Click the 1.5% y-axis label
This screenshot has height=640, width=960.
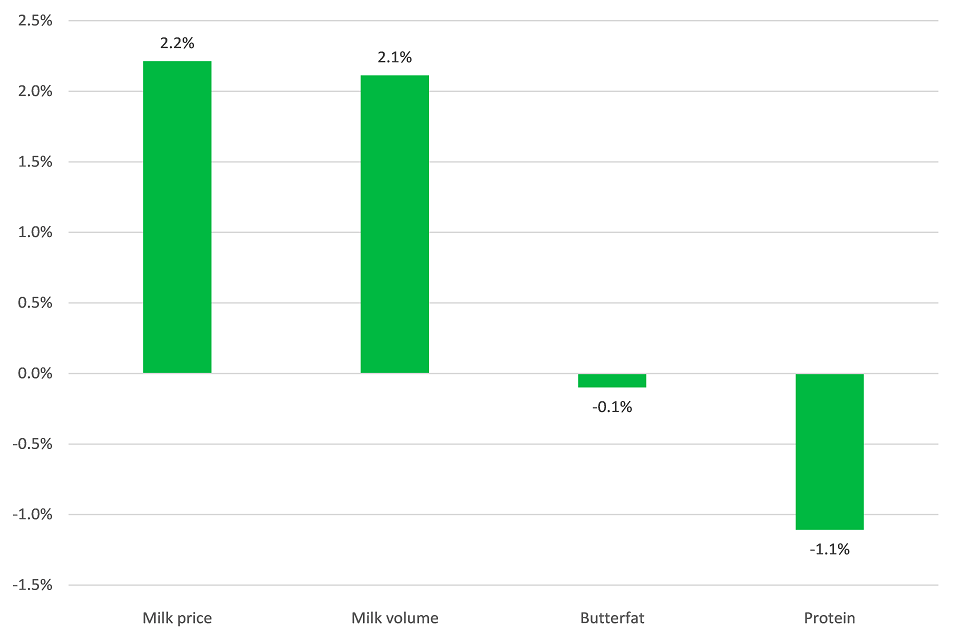click(x=33, y=162)
